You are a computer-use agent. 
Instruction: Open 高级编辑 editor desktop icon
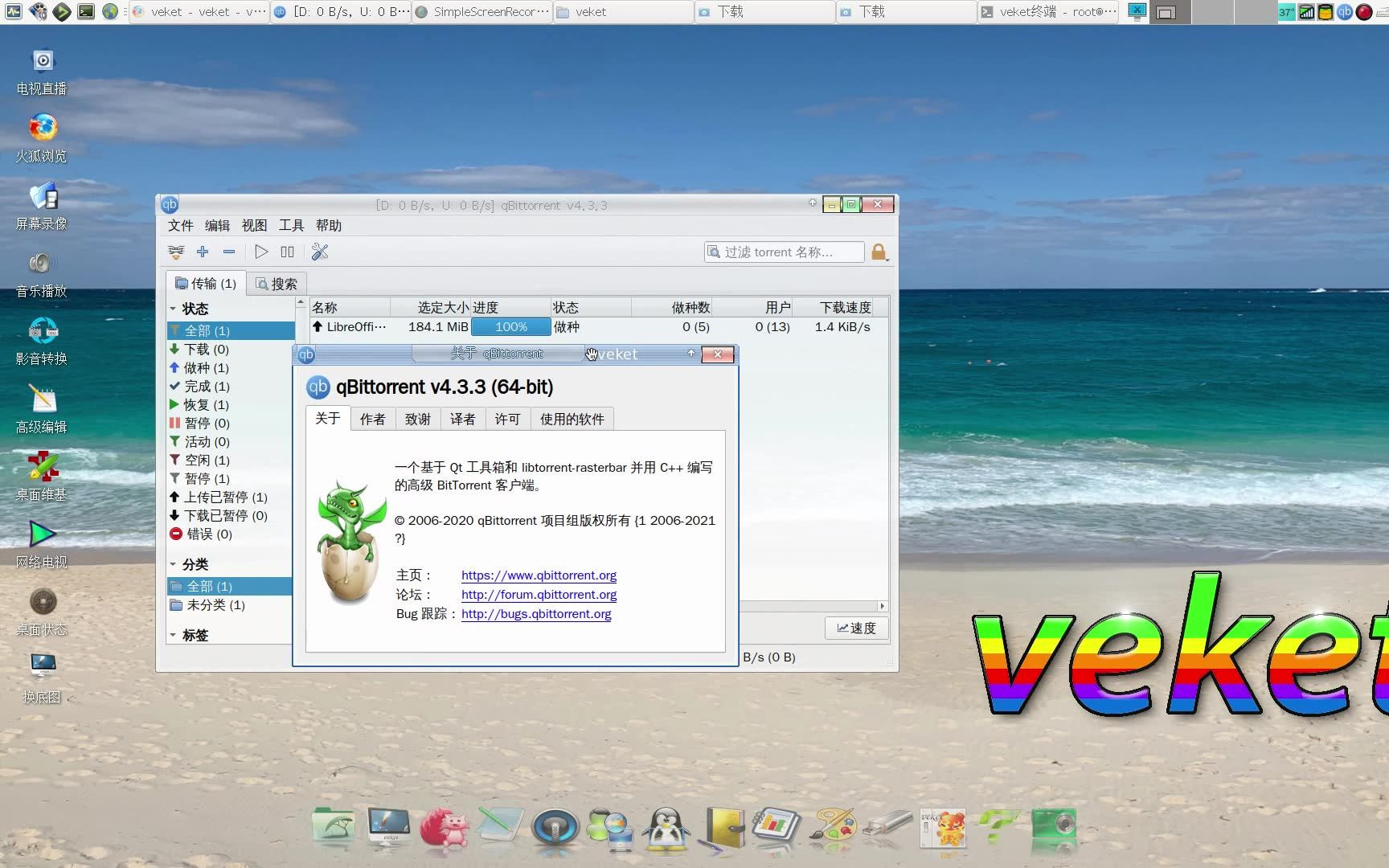(42, 410)
